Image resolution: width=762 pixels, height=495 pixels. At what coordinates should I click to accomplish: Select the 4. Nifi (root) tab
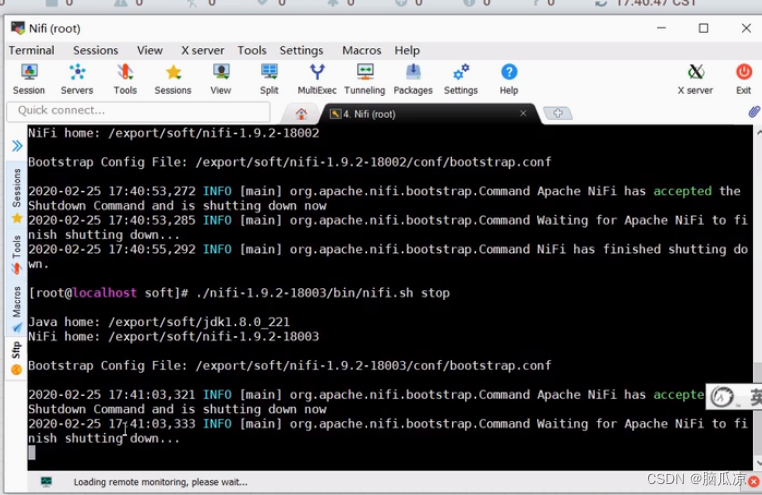point(369,114)
